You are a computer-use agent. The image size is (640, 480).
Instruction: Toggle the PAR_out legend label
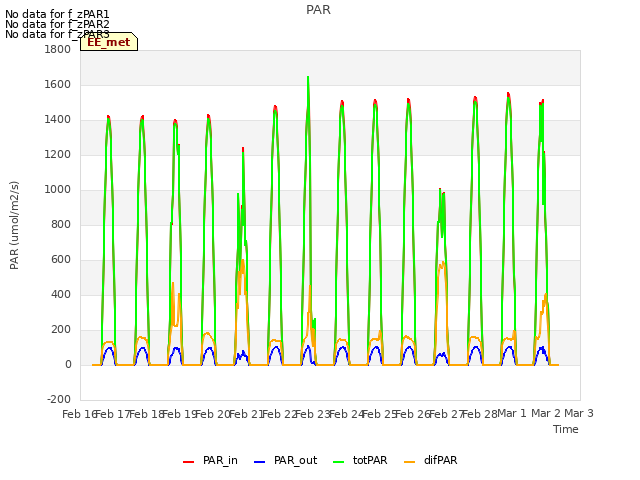(x=296, y=460)
